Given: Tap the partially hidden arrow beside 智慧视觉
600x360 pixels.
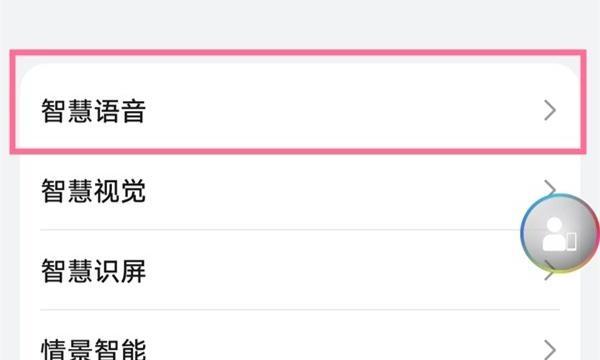Looking at the screenshot, I should tap(550, 187).
